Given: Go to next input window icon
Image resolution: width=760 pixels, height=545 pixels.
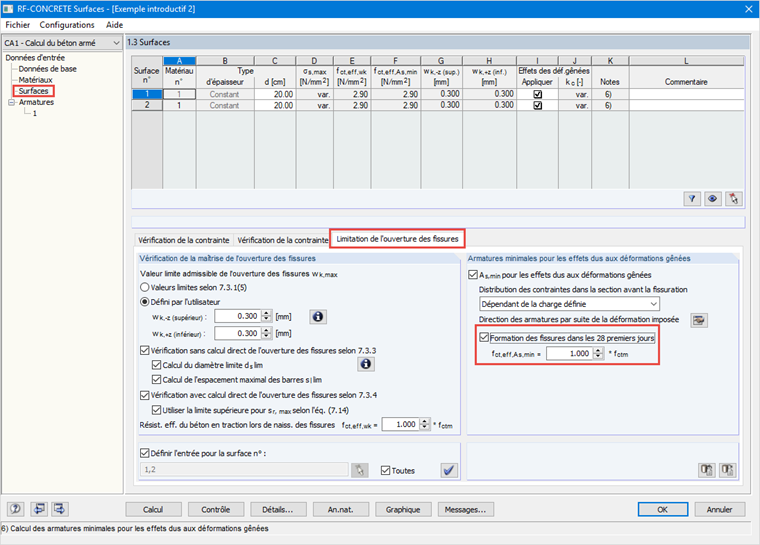Looking at the screenshot, I should [x=60, y=509].
